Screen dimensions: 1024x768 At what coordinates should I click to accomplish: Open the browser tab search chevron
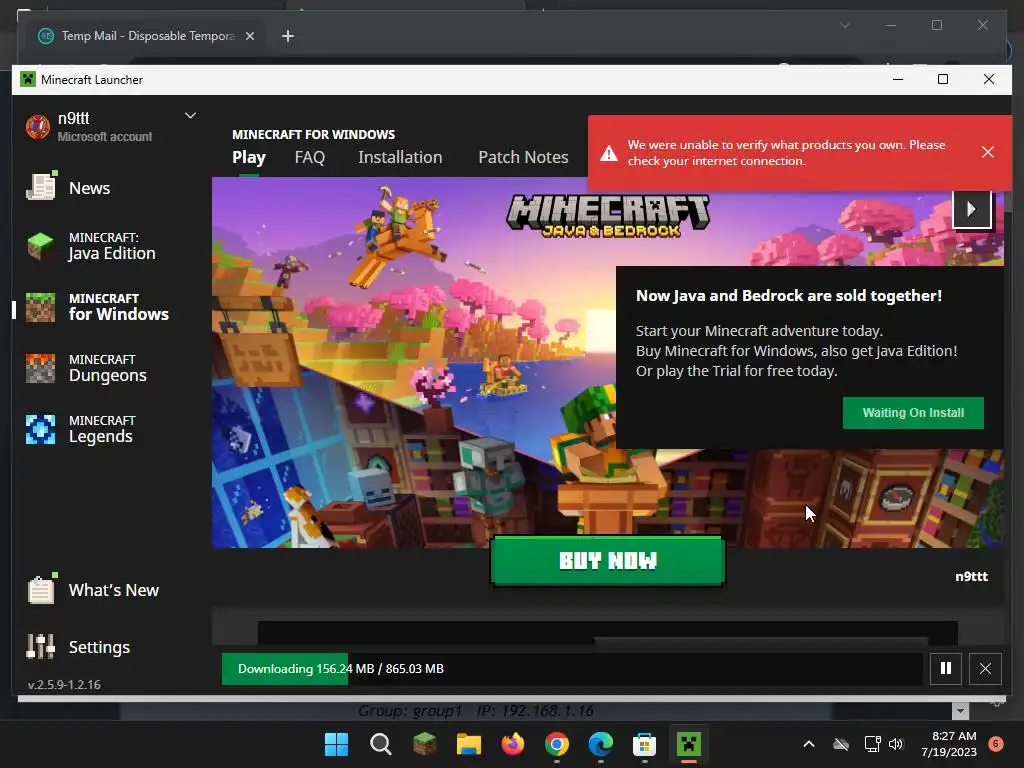click(844, 25)
